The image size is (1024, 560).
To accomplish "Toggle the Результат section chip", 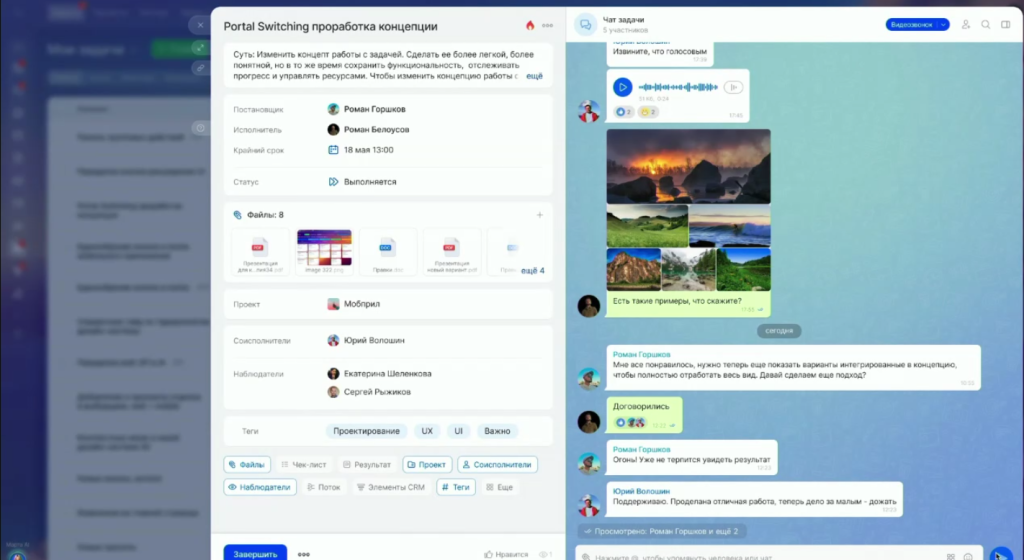I will pyautogui.click(x=366, y=465).
